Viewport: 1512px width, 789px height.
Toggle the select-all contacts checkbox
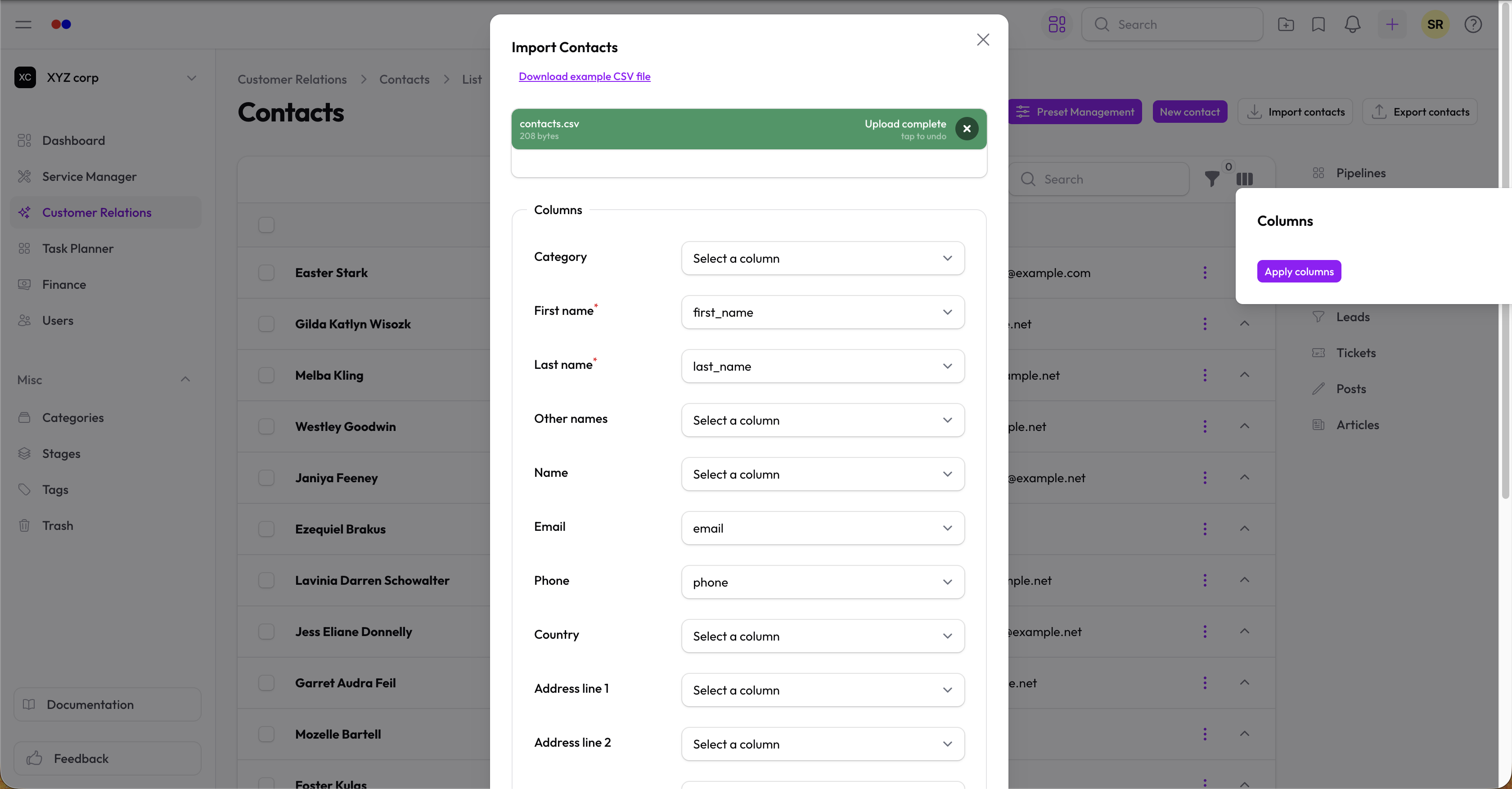coord(266,224)
